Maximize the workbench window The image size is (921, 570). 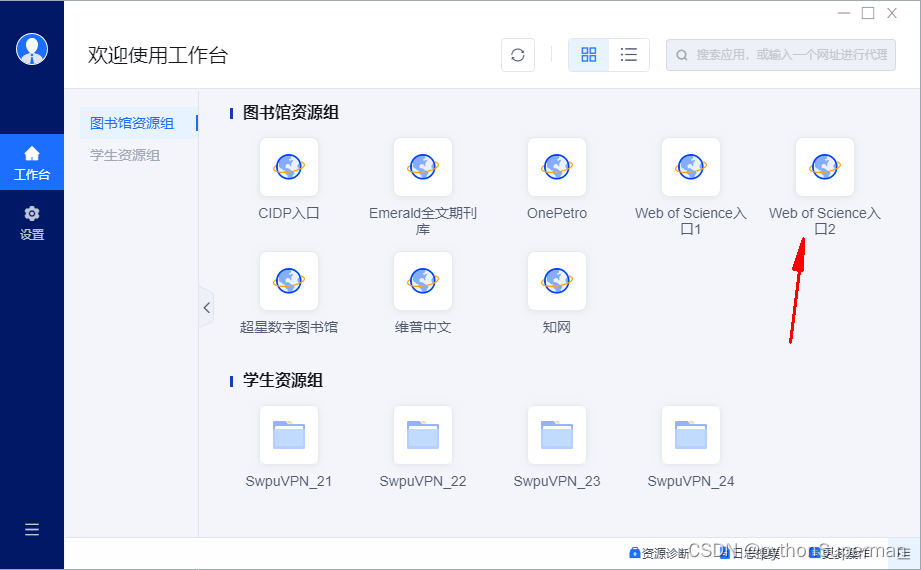point(868,13)
